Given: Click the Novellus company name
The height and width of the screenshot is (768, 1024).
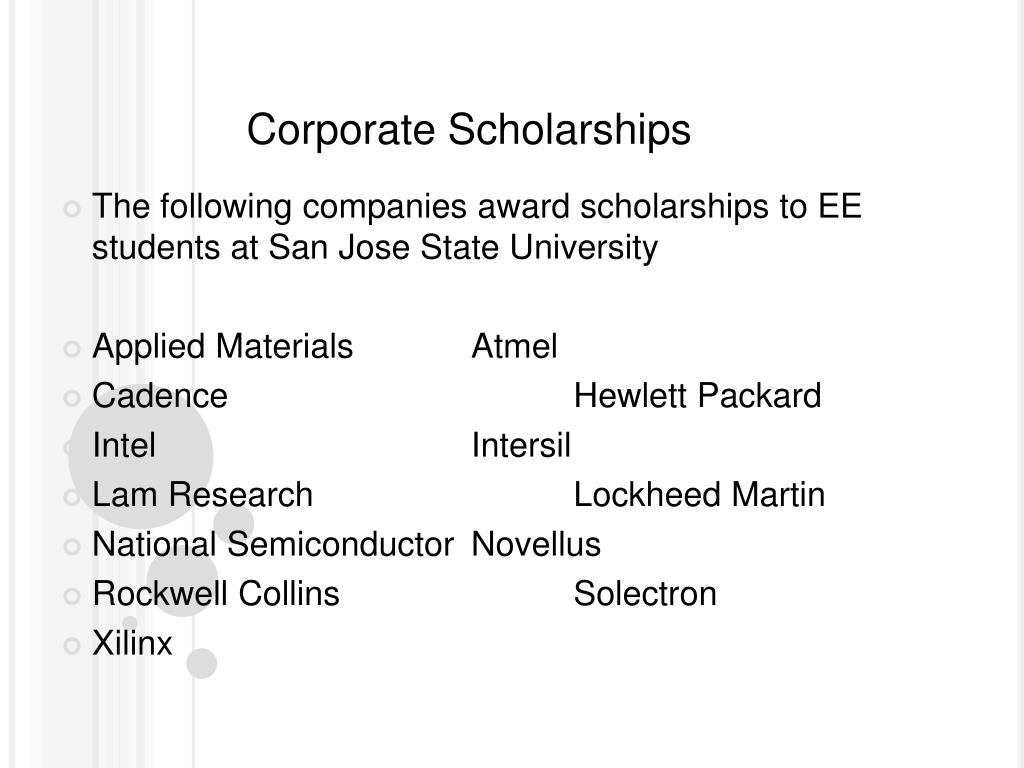Looking at the screenshot, I should coord(536,545).
